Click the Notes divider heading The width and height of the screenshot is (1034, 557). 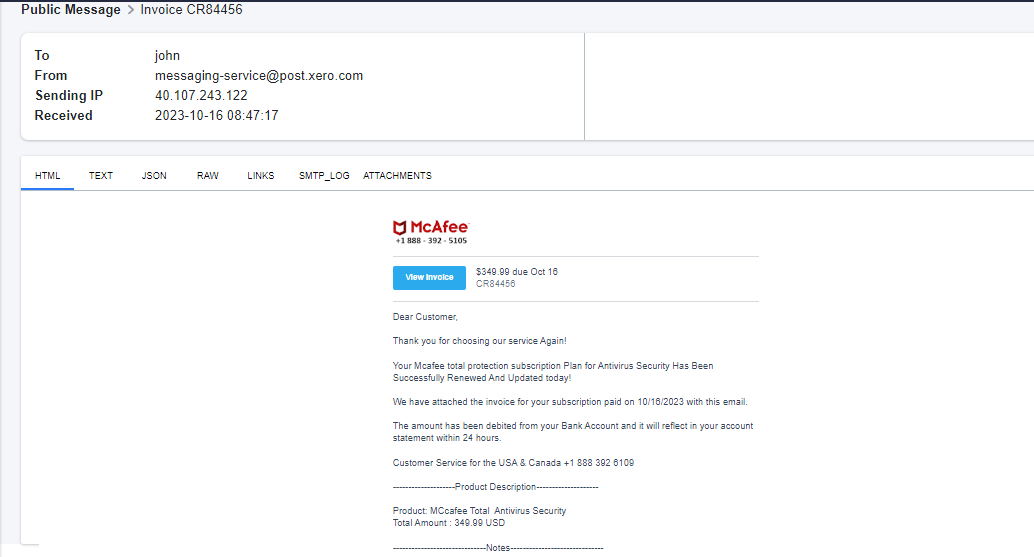[498, 548]
